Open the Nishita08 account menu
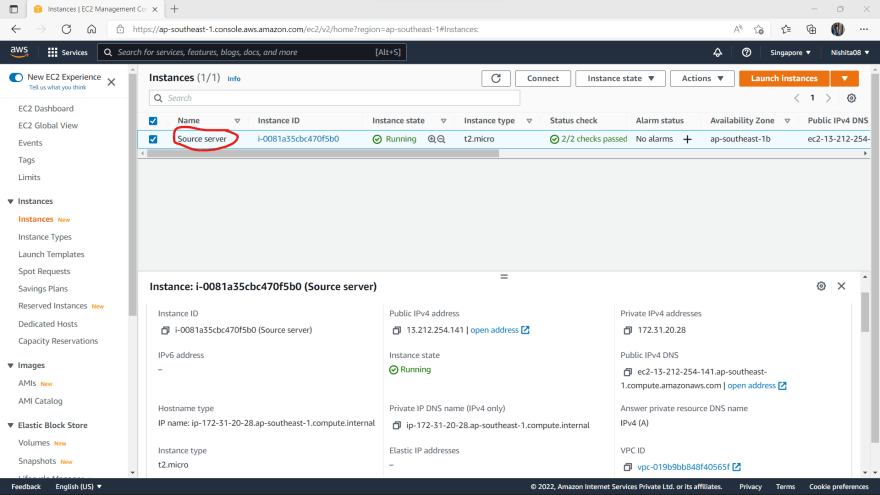Viewport: 880px width, 495px height. click(850, 52)
